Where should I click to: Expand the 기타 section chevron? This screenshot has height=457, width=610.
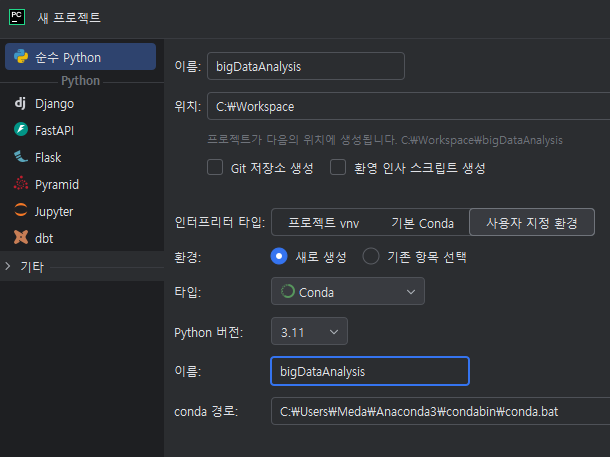[x=8, y=266]
